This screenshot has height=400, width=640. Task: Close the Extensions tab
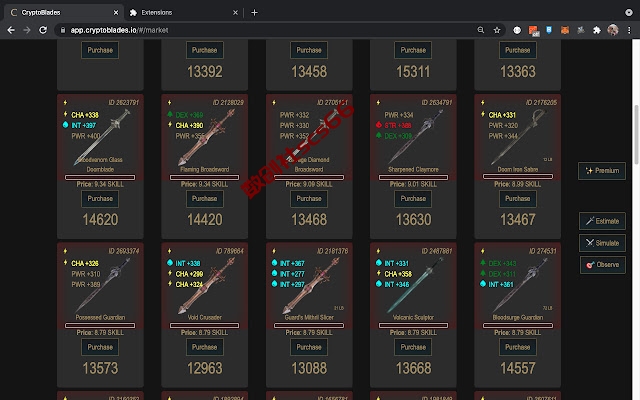[236, 13]
